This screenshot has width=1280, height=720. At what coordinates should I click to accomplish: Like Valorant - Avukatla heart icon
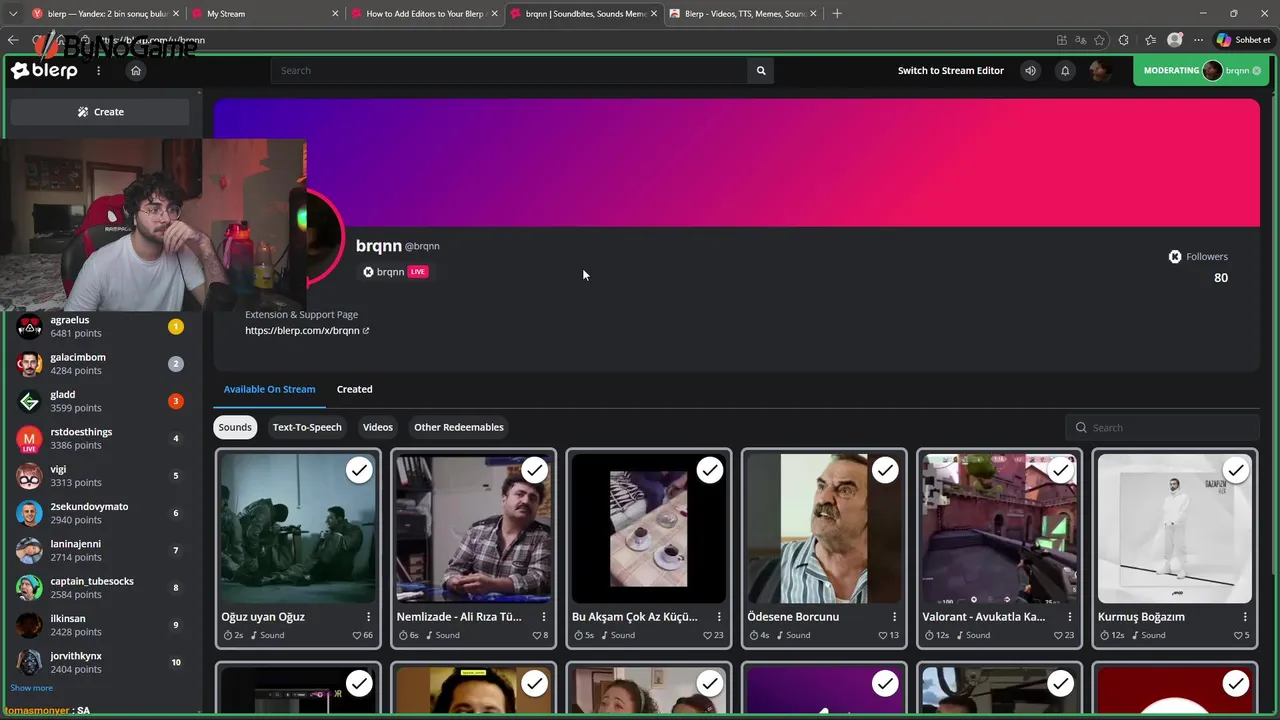point(1059,635)
